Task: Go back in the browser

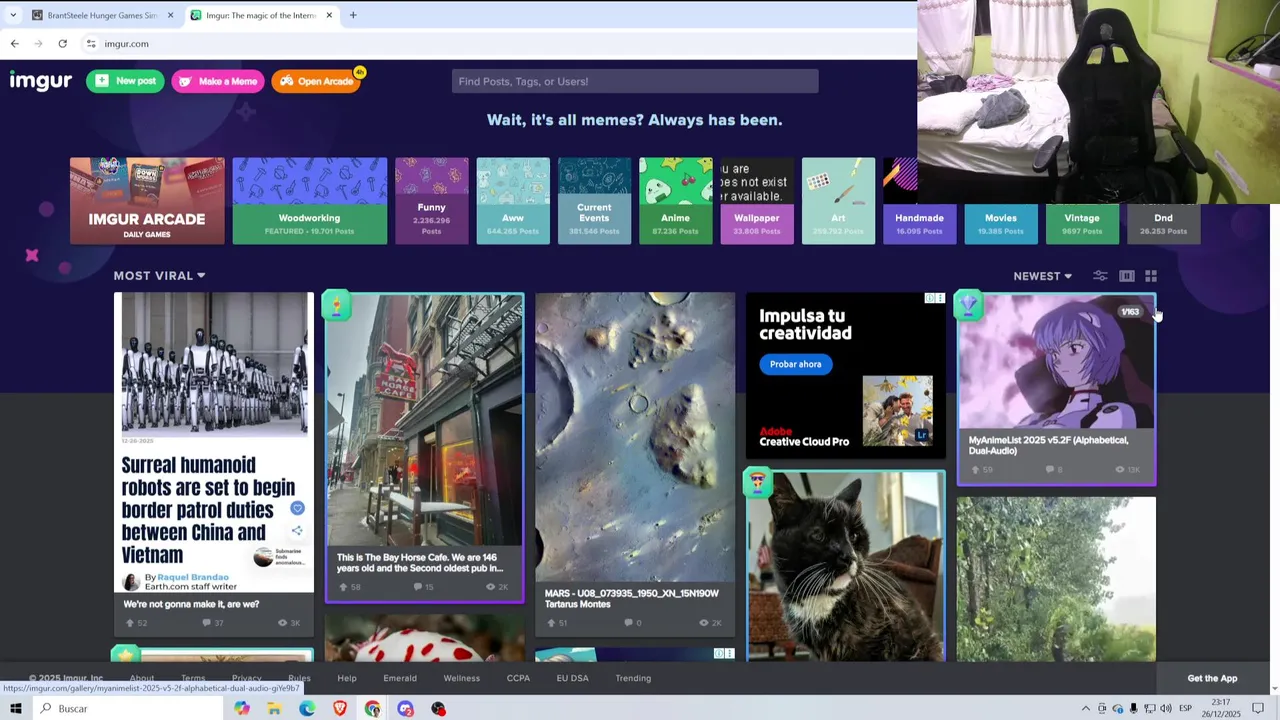Action: coord(14,44)
